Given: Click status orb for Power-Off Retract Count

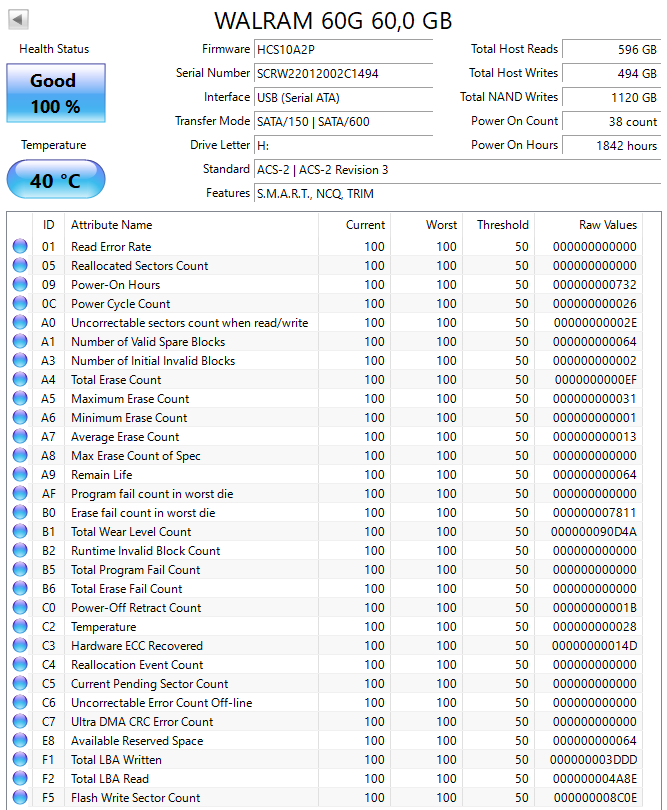Looking at the screenshot, I should click(x=20, y=608).
